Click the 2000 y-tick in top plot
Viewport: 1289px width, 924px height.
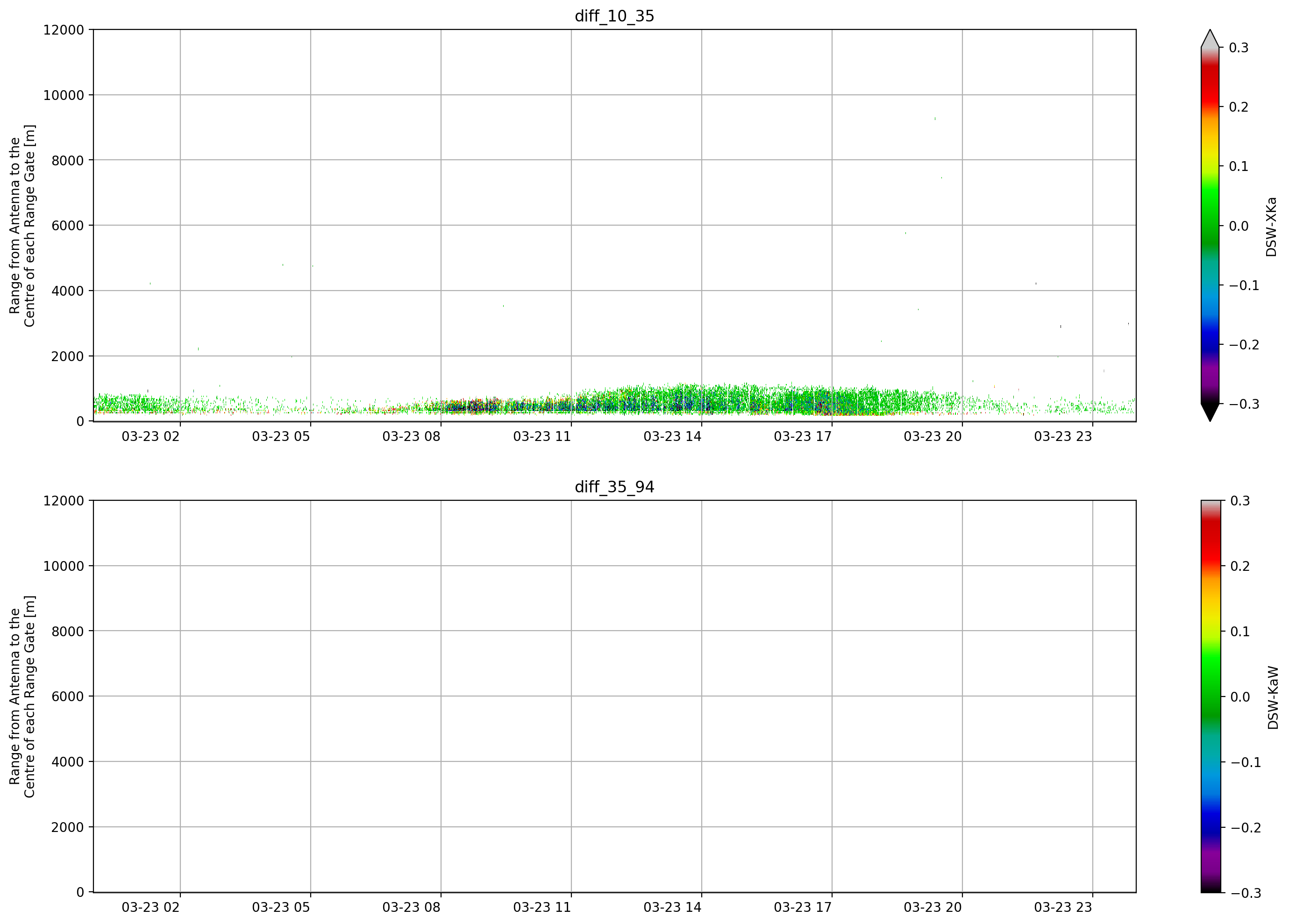point(68,356)
